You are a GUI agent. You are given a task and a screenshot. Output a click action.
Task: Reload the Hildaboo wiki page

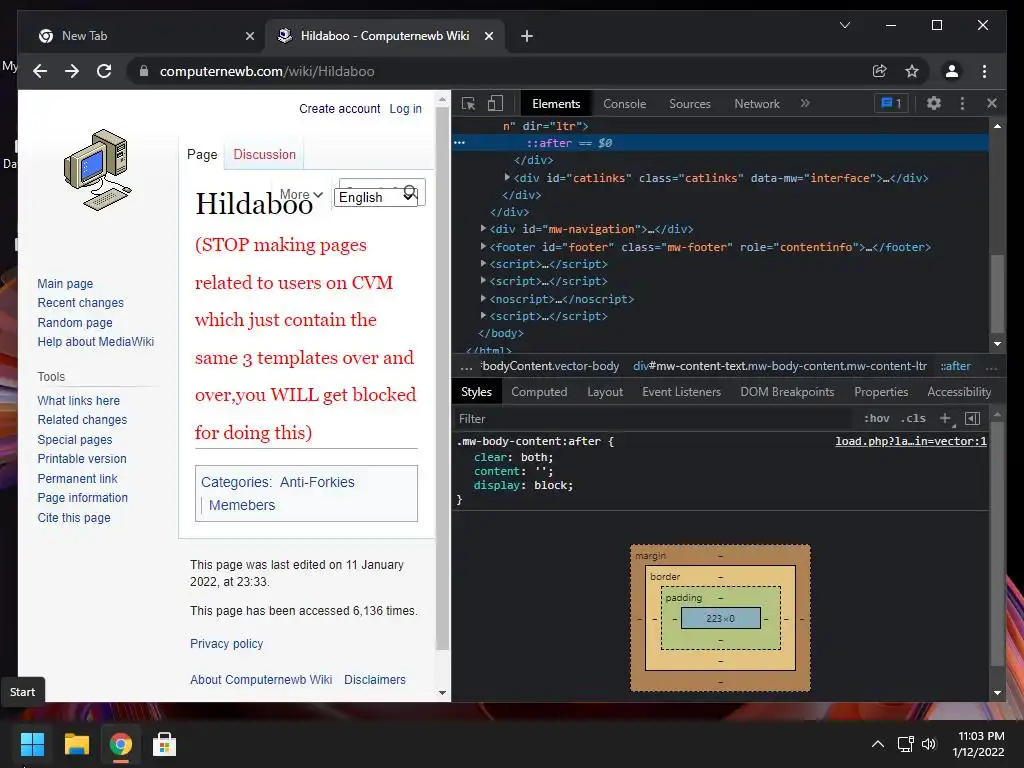point(104,71)
